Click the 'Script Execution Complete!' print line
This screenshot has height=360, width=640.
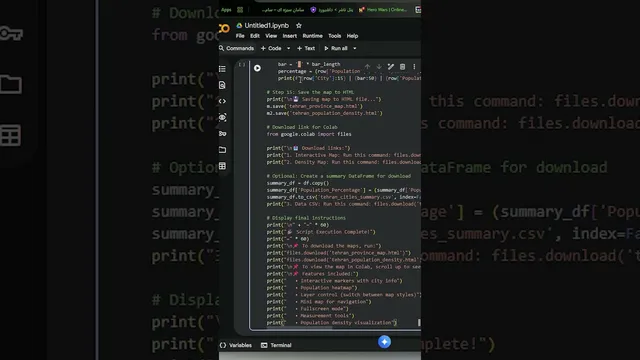coord(321,232)
